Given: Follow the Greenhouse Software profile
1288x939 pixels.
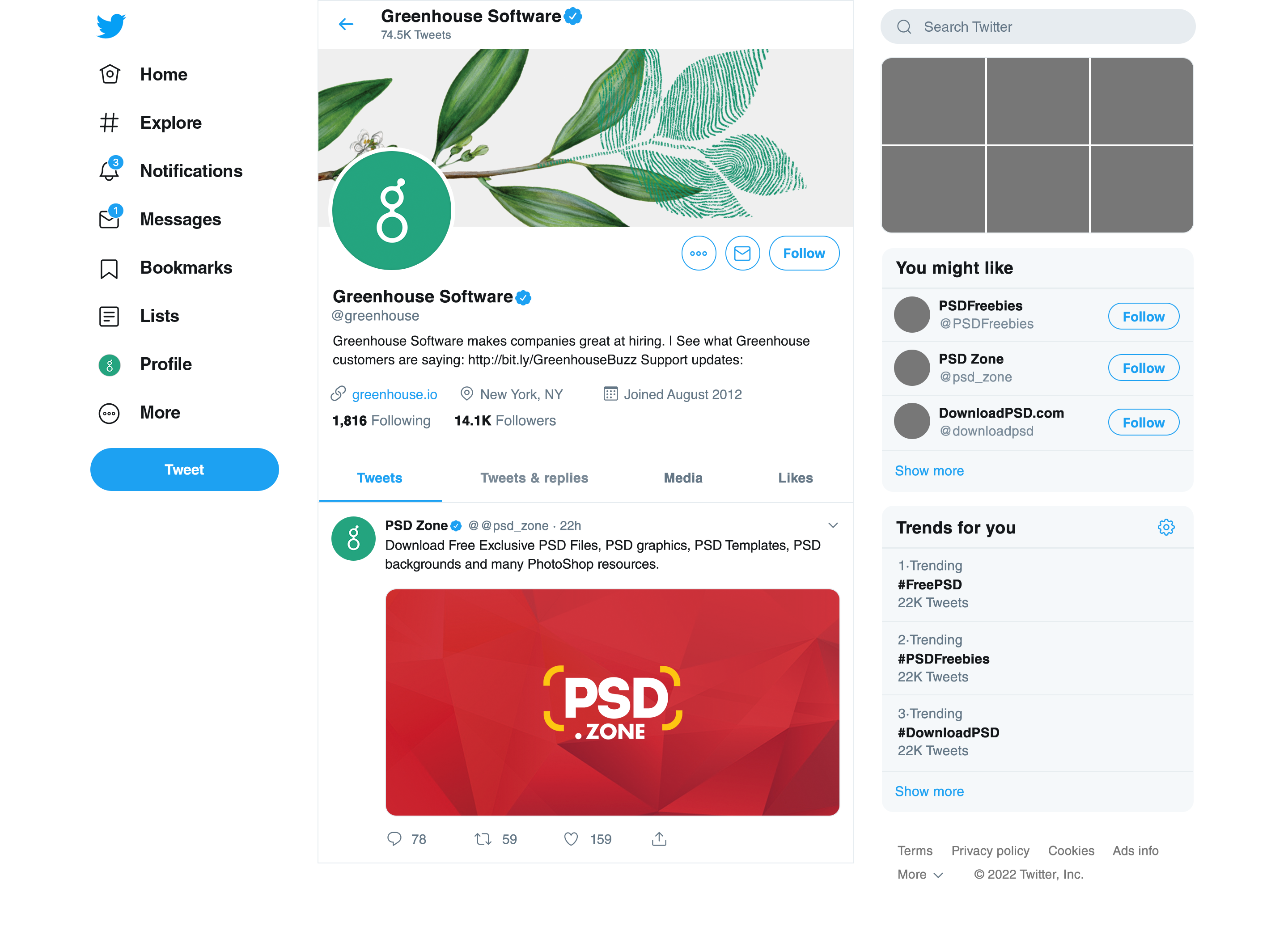Looking at the screenshot, I should point(803,253).
